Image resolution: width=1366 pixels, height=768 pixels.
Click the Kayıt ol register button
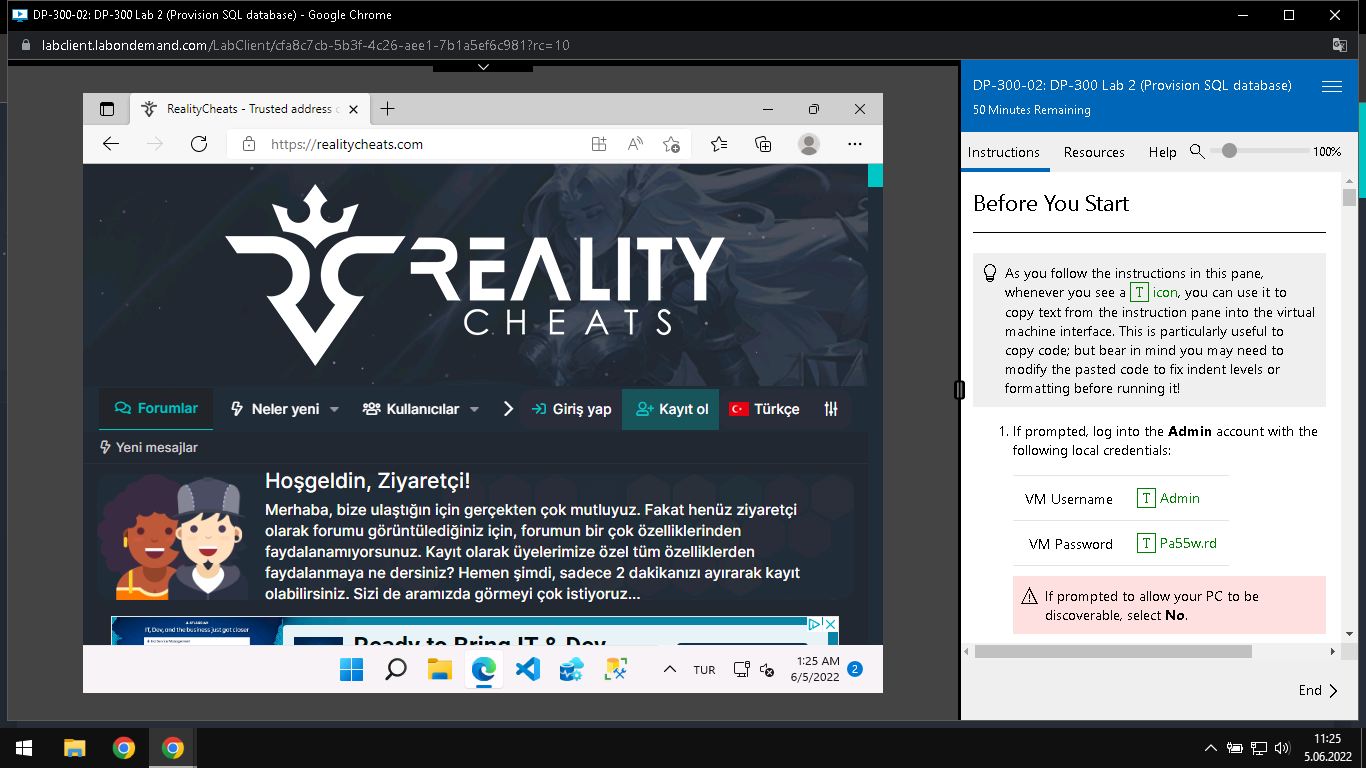coord(671,409)
